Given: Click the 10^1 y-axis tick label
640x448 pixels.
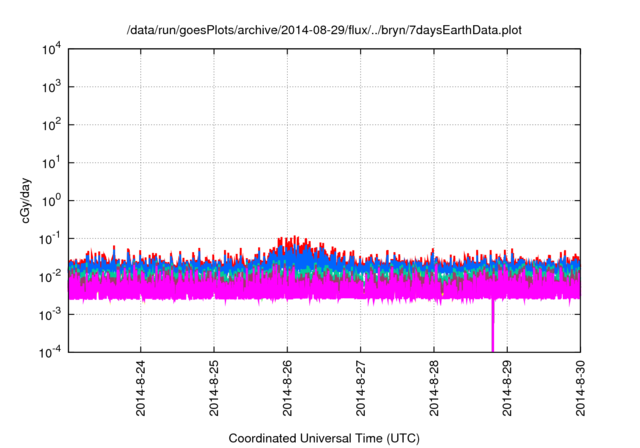Looking at the screenshot, I should (x=52, y=163).
